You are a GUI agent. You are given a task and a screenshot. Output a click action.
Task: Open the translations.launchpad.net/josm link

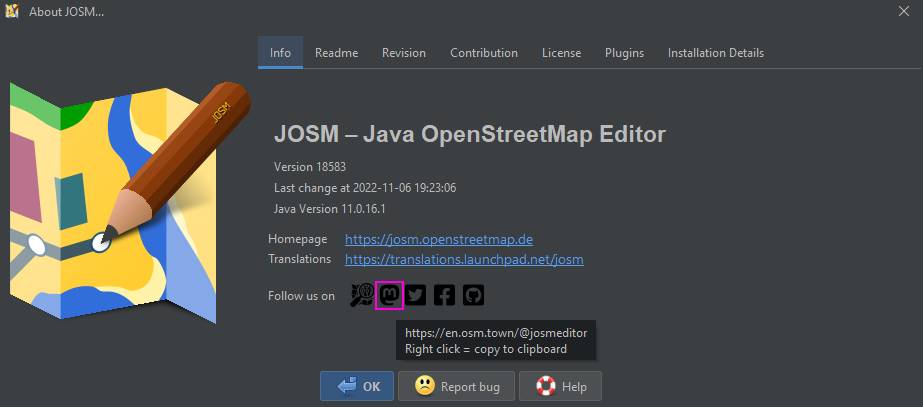click(x=464, y=259)
